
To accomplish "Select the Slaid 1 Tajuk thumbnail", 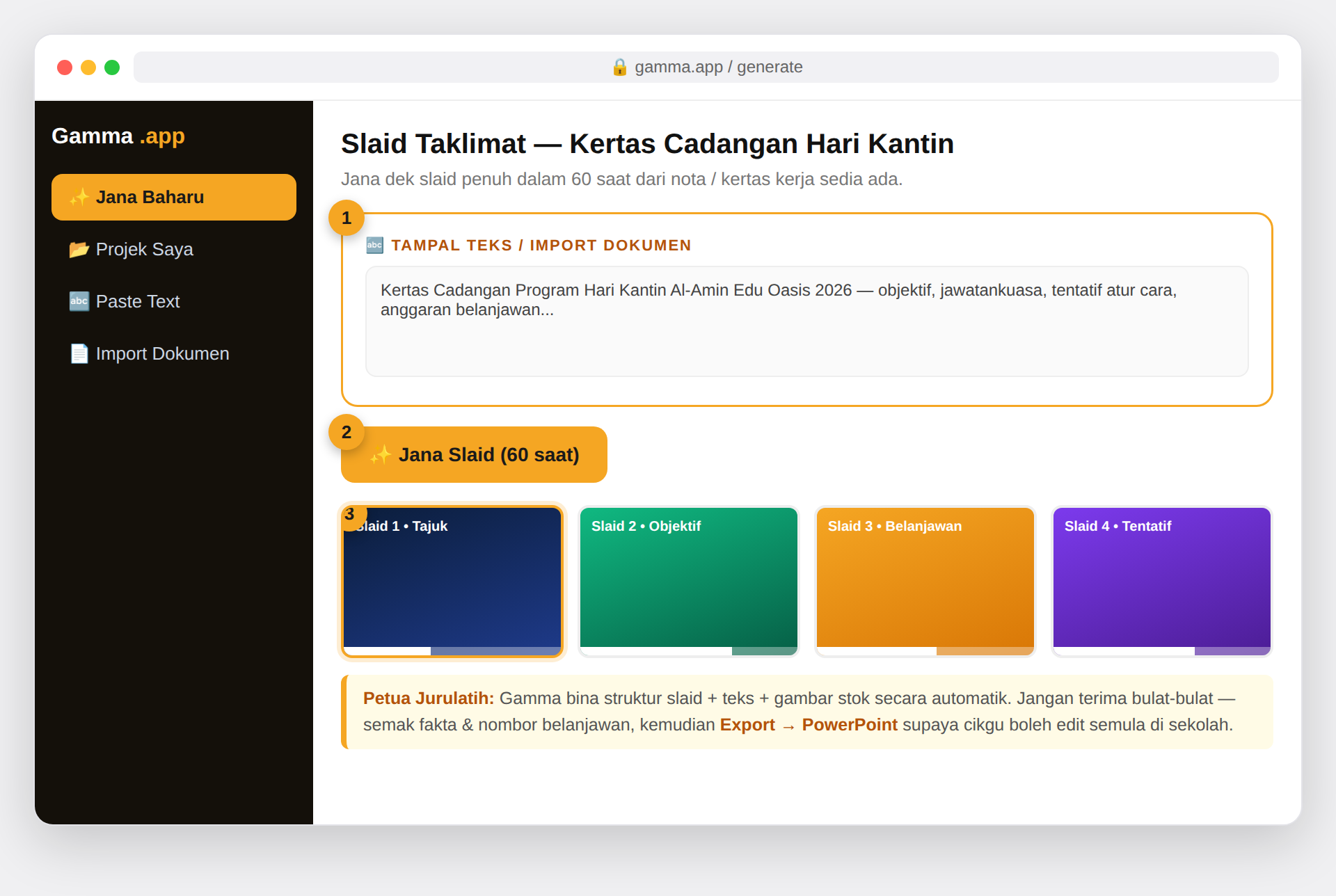I will [x=452, y=582].
